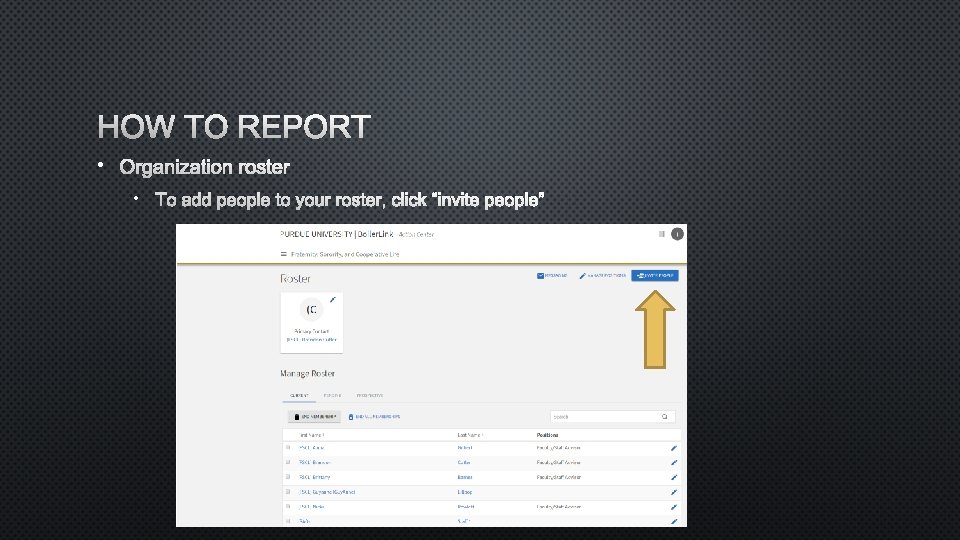
Task: Open the hamburger menu beside Fraternity, Sorority line
Action: tap(283, 254)
